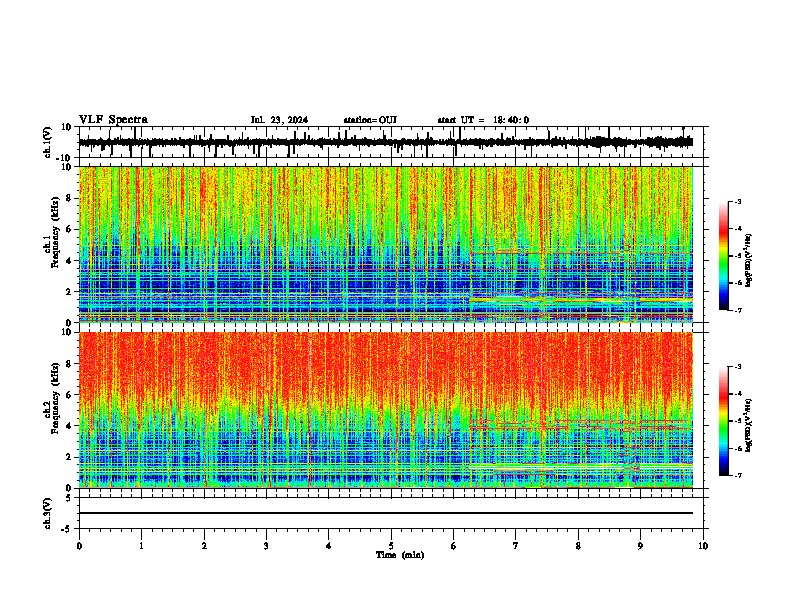This screenshot has height=612, width=792.
Task: Click the "1" time axis tick label
Action: [141, 546]
